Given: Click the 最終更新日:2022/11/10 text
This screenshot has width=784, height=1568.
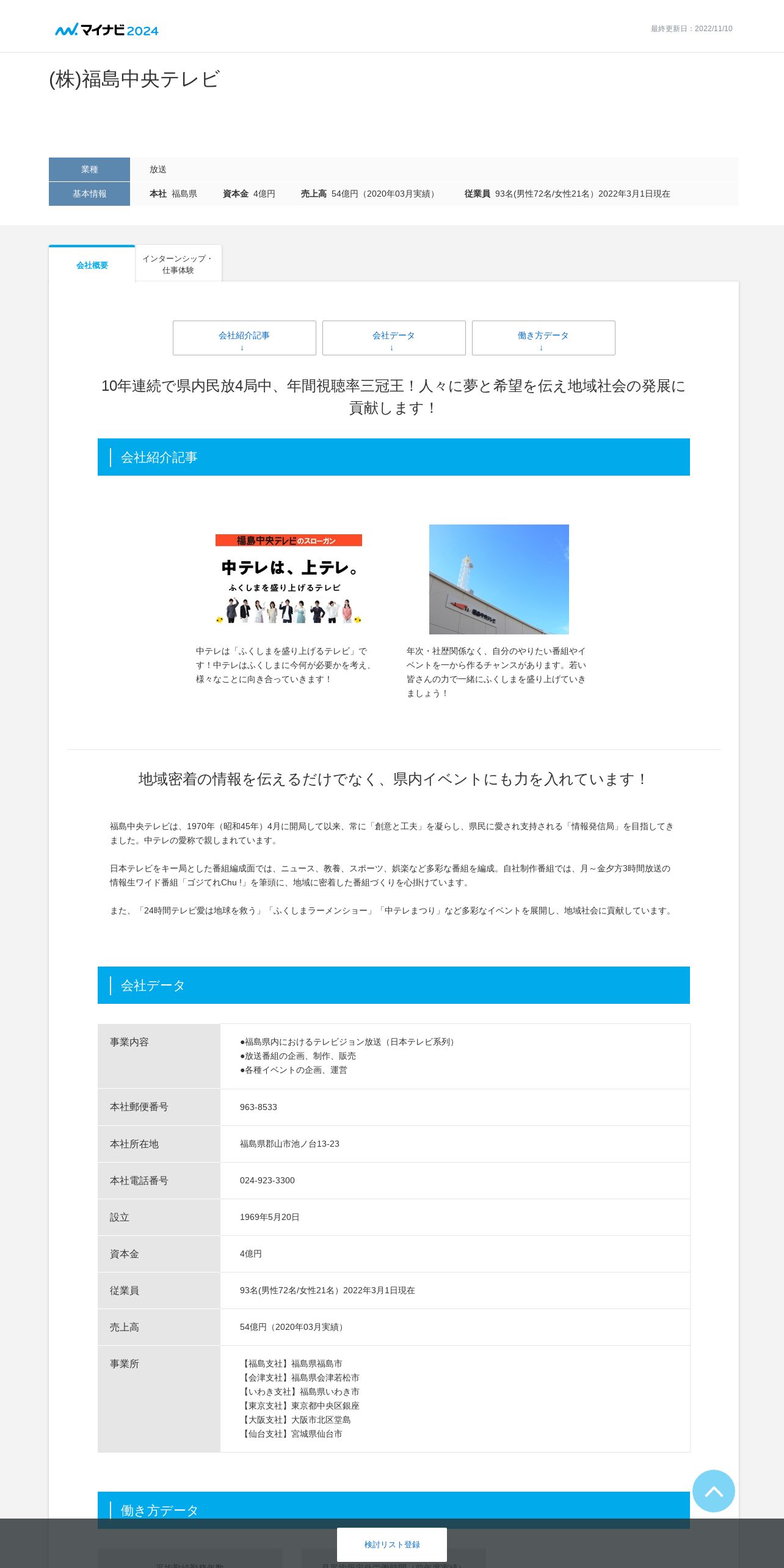Looking at the screenshot, I should click(x=691, y=29).
